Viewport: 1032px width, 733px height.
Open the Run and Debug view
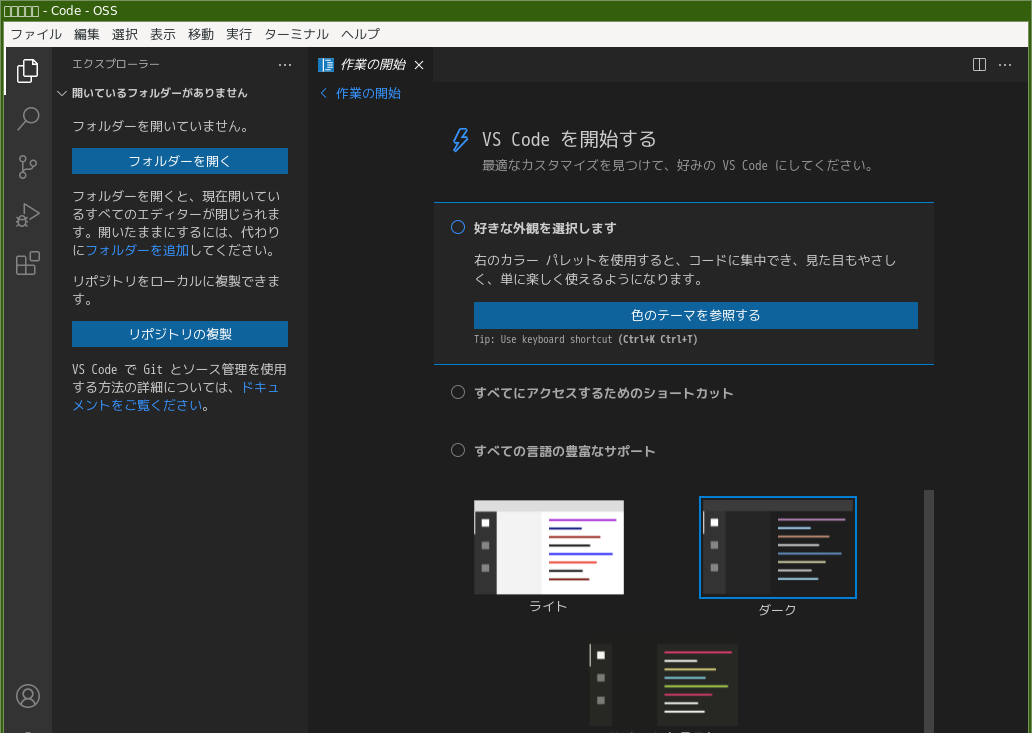click(x=28, y=215)
